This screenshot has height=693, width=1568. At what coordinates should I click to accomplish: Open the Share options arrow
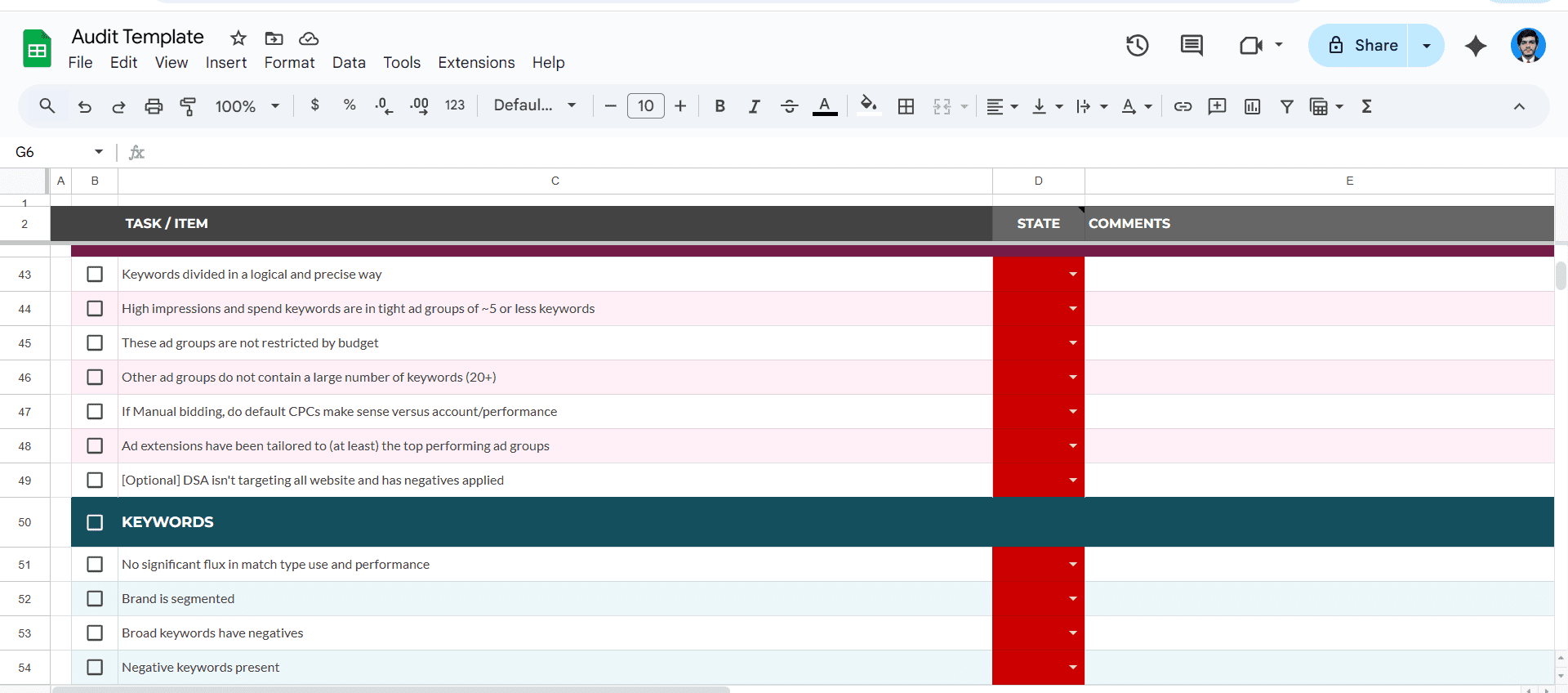[x=1427, y=46]
